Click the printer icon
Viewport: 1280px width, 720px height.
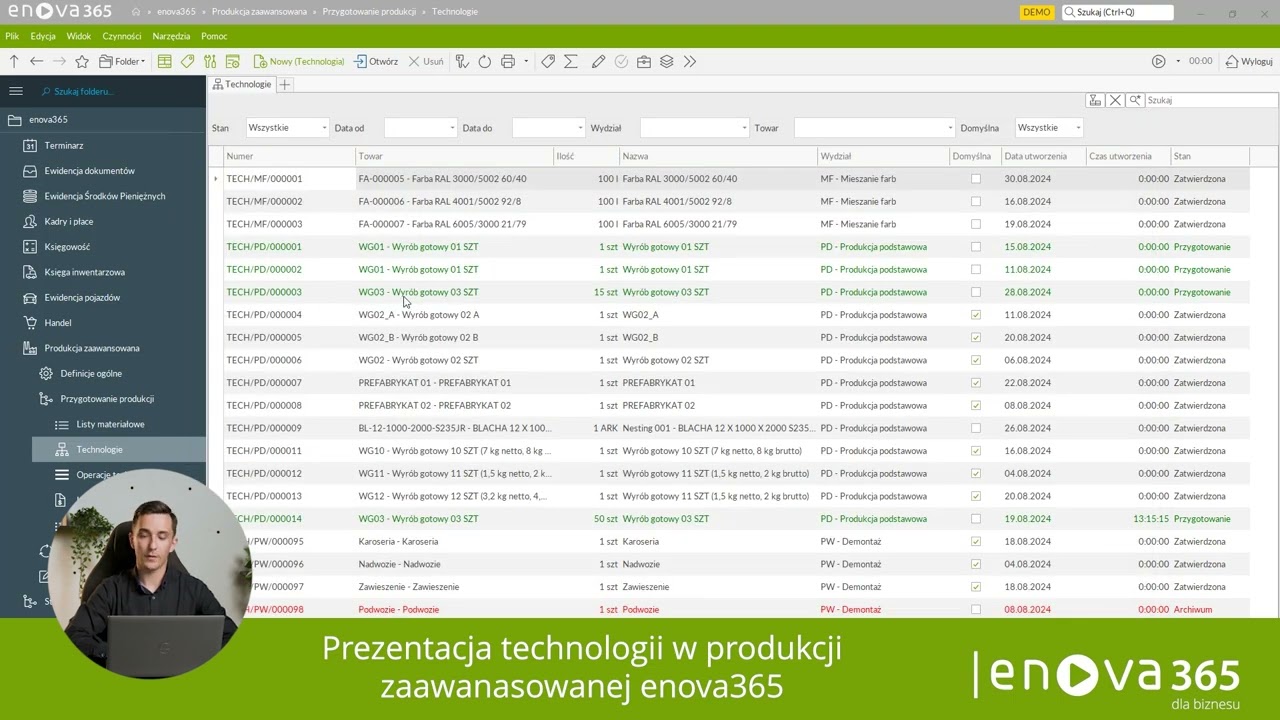[x=508, y=61]
